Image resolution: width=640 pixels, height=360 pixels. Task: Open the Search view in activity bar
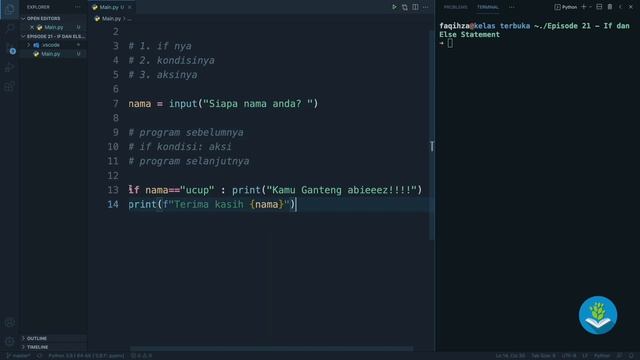click(10, 28)
